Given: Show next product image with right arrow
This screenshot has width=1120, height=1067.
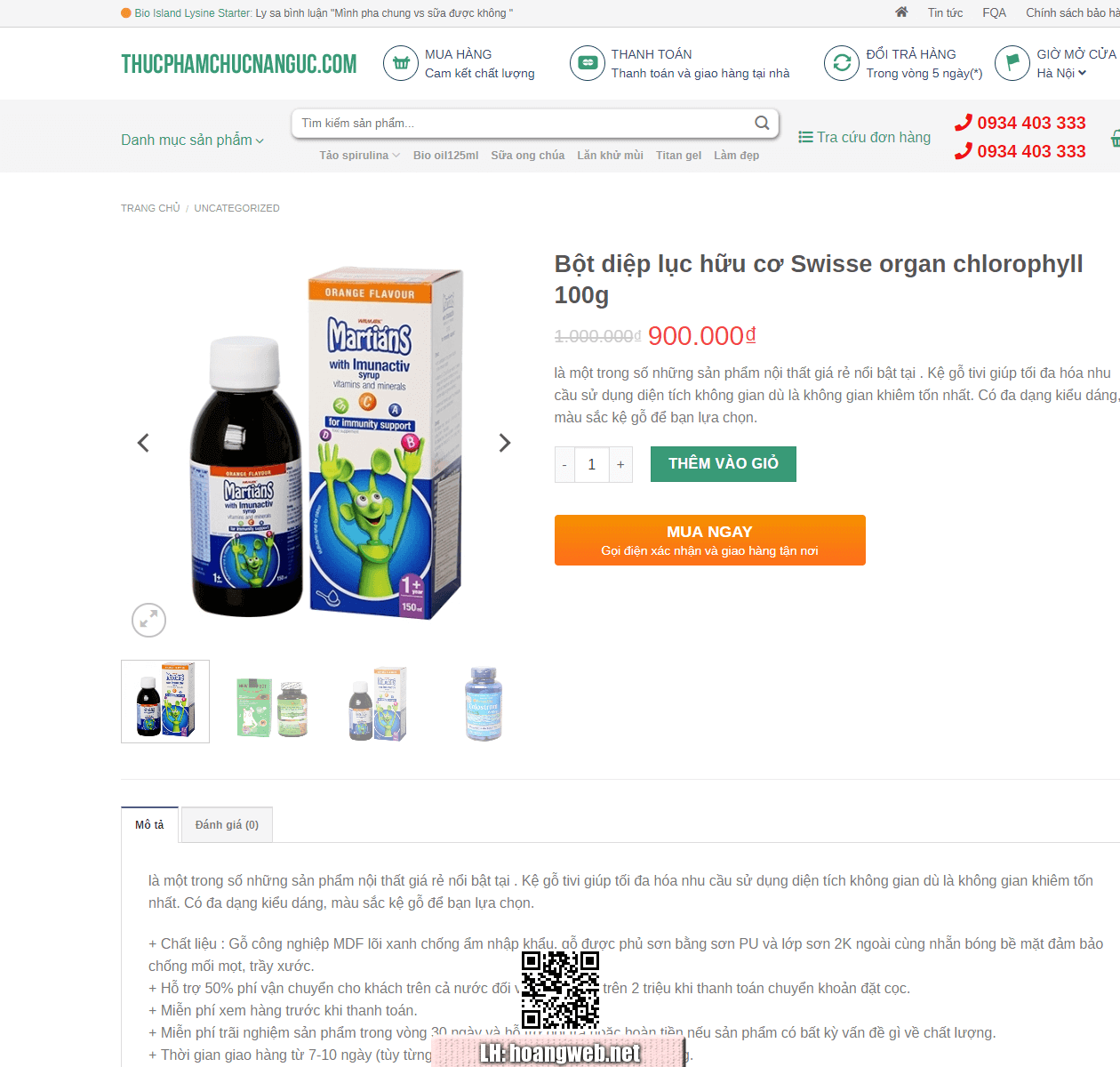Looking at the screenshot, I should coord(505,443).
